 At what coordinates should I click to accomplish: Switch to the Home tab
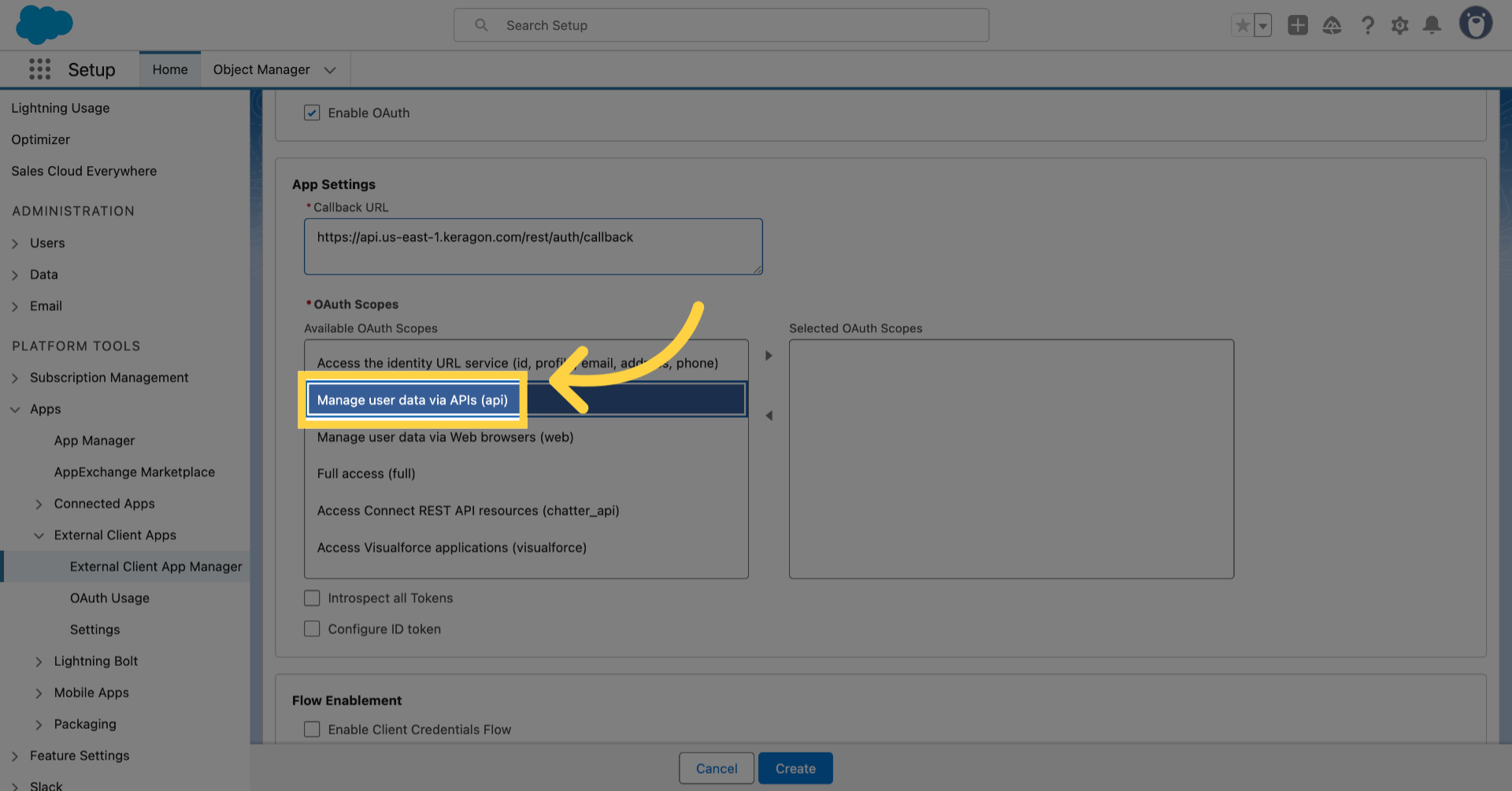point(169,69)
